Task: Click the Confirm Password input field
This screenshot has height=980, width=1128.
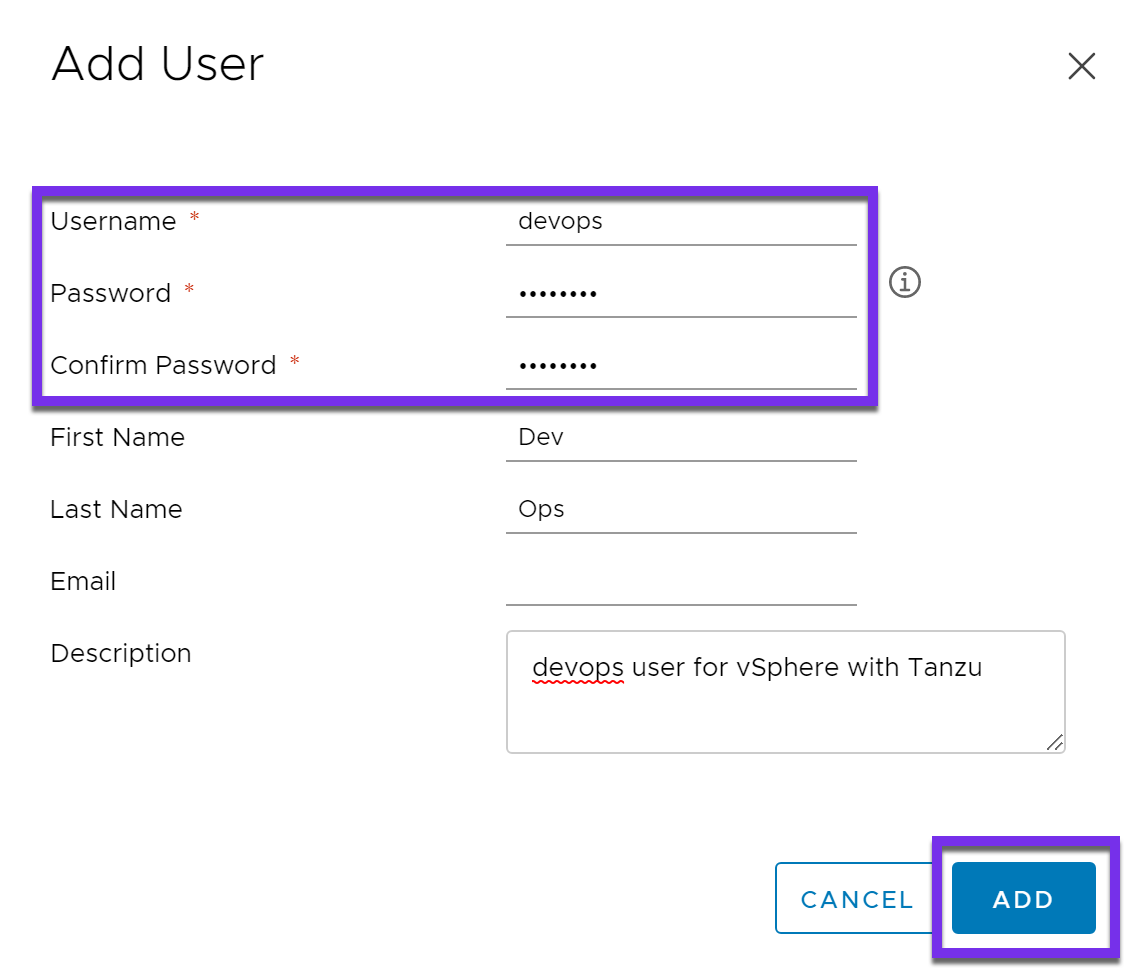Action: click(681, 364)
